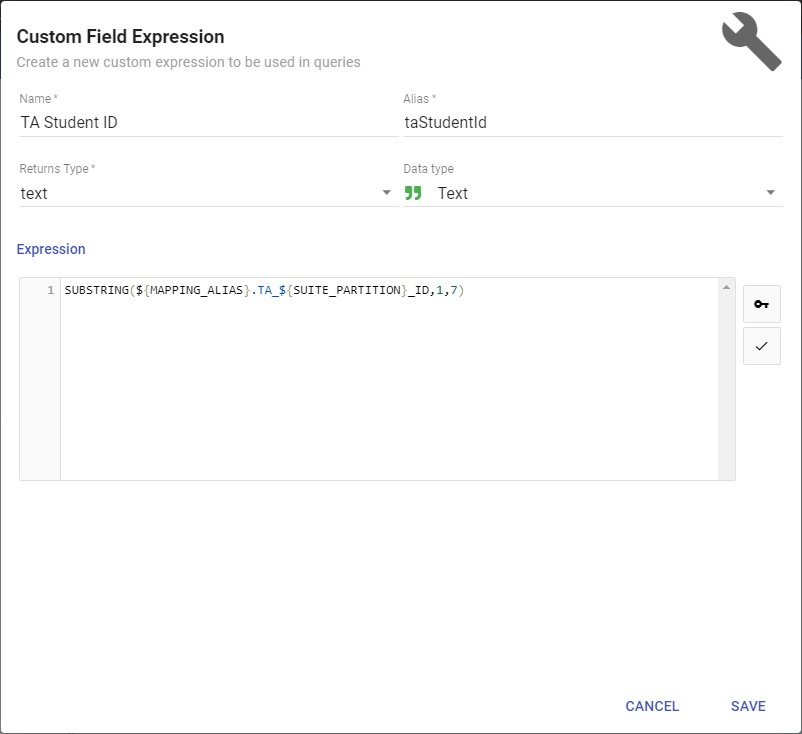
Task: Click the expression editor scrollbar up arrow
Action: coord(726,287)
